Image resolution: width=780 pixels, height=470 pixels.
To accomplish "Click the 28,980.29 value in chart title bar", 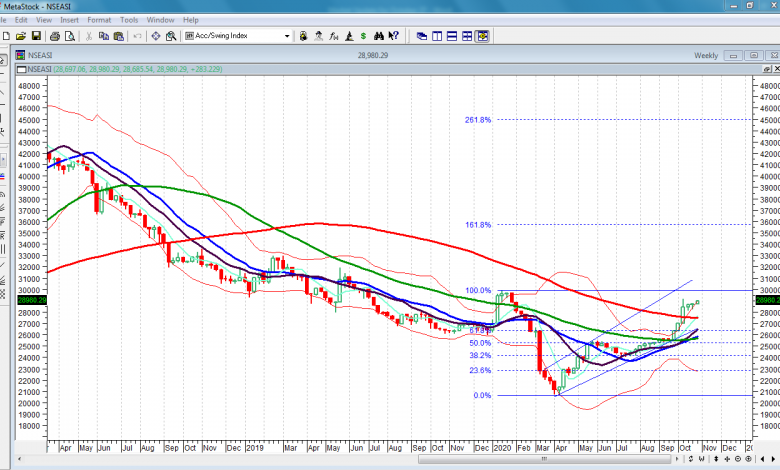I will click(x=373, y=55).
